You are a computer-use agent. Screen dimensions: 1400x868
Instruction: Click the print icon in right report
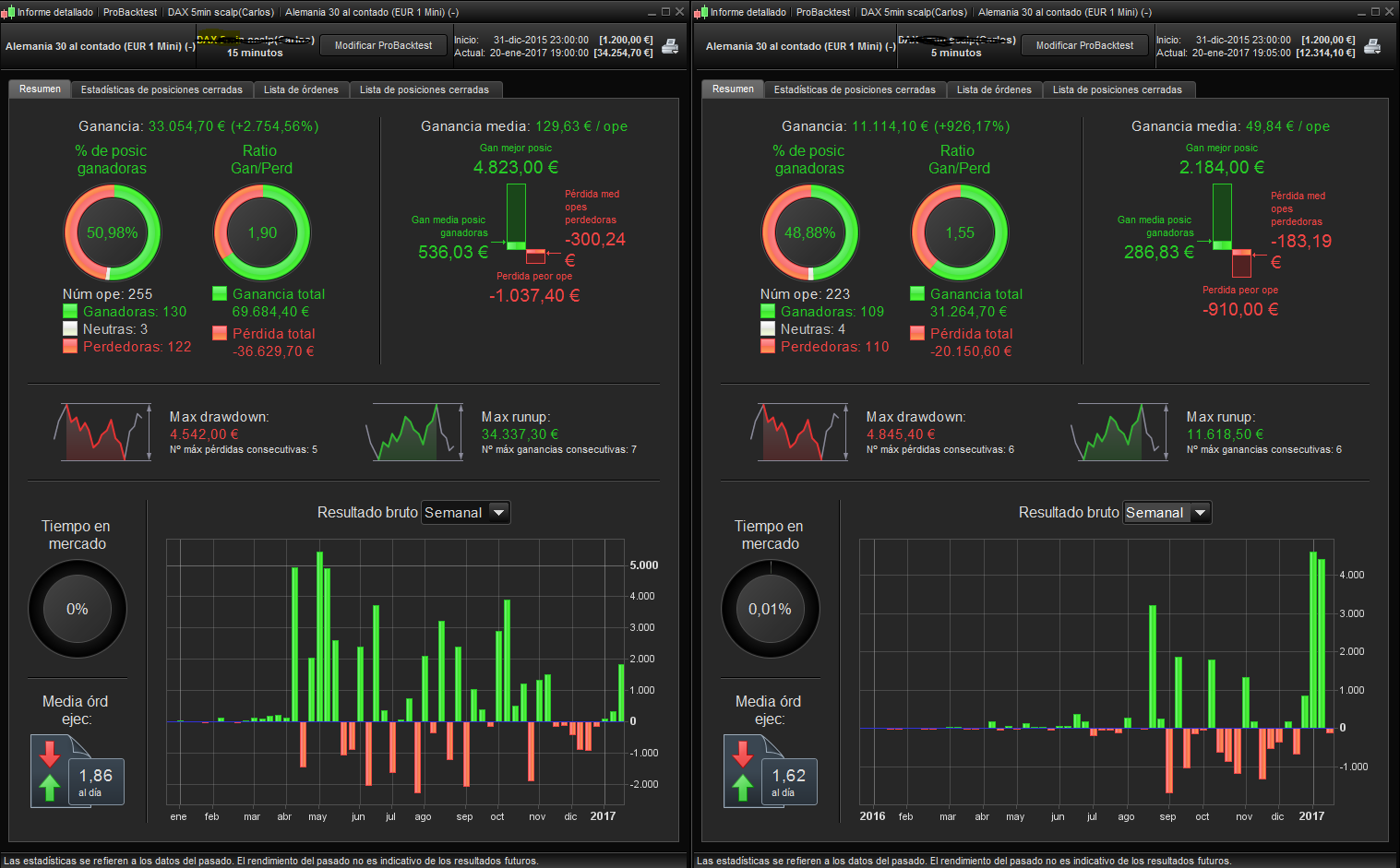(1372, 46)
